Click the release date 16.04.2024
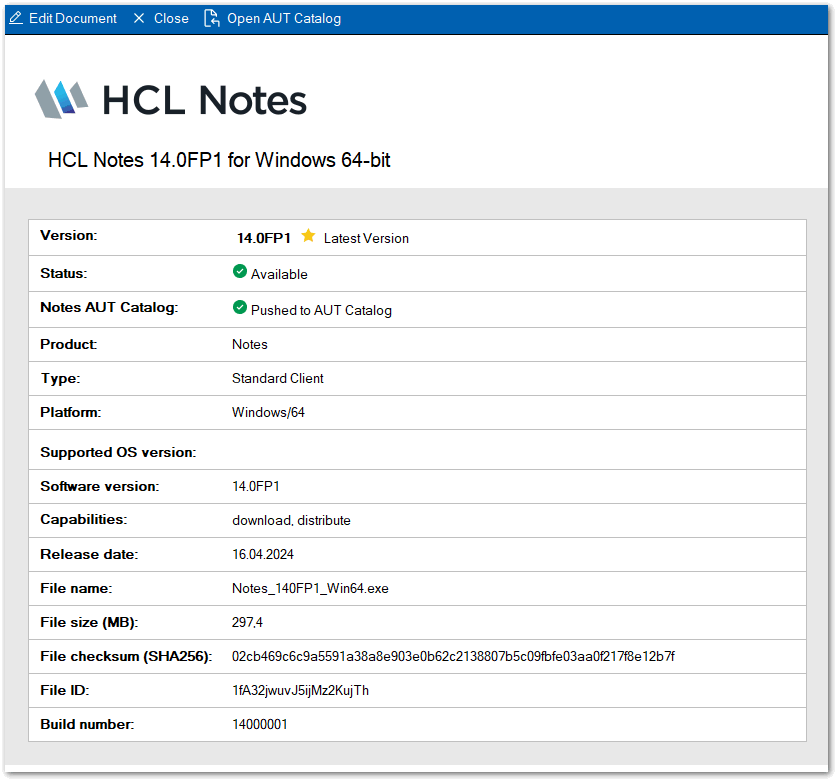 pos(263,555)
